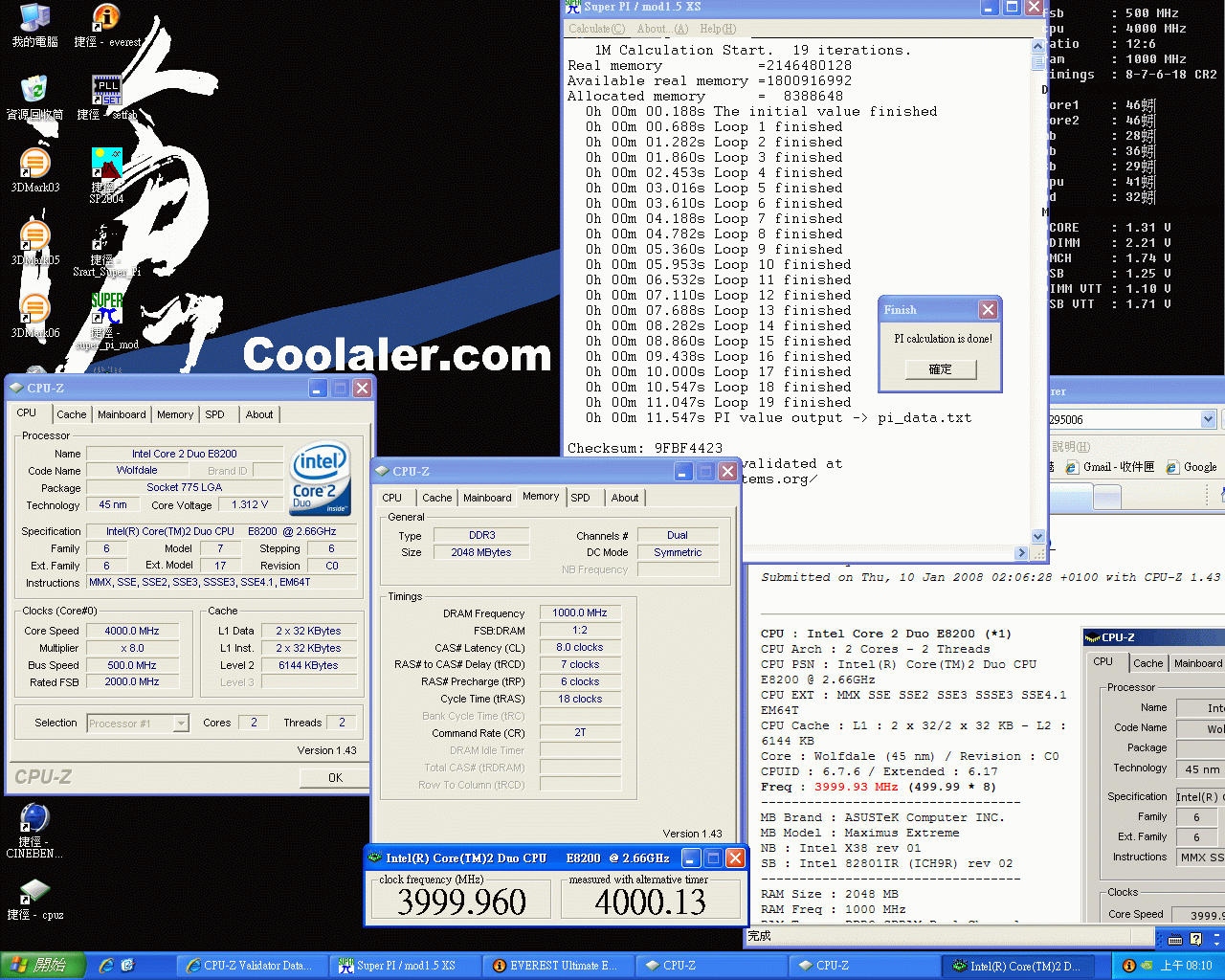This screenshot has width=1225, height=980.
Task: Confirm the PI calculation done dialog
Action: pyautogui.click(x=941, y=369)
